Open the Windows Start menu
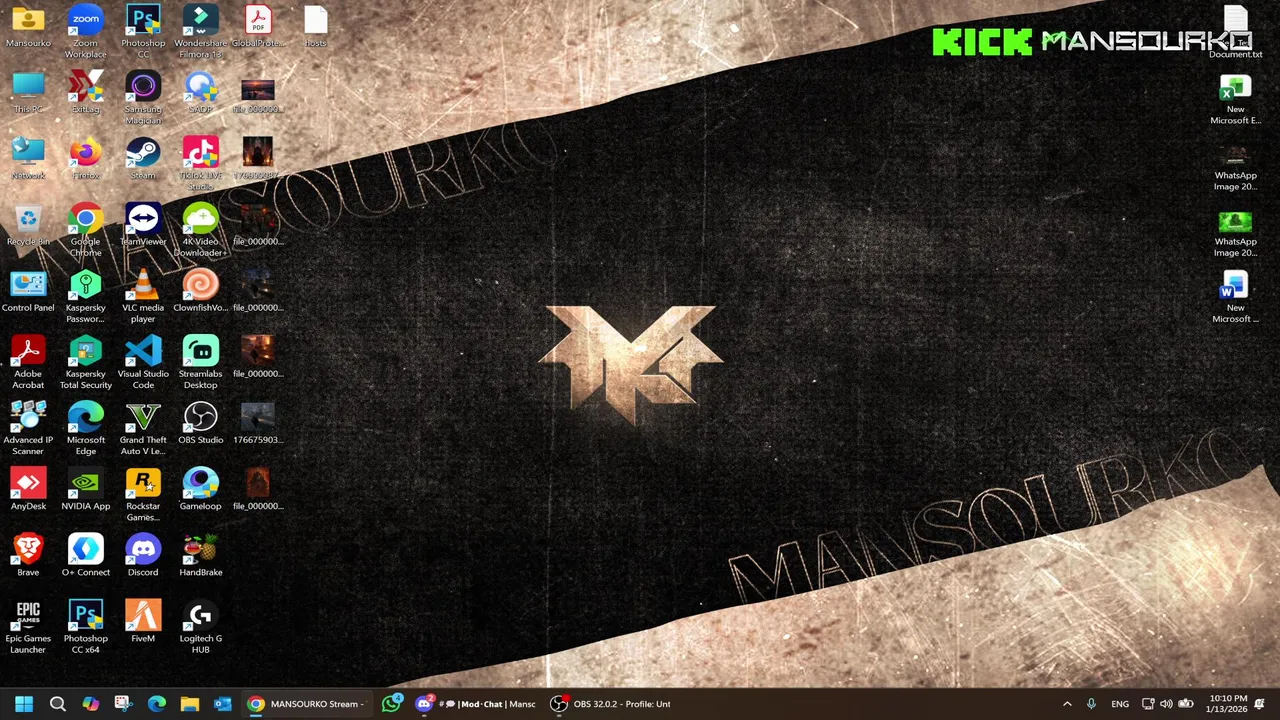 point(24,704)
